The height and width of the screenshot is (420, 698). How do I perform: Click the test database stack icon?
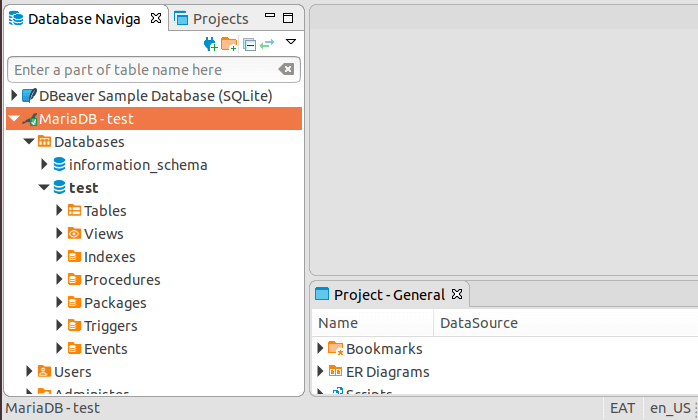59,187
